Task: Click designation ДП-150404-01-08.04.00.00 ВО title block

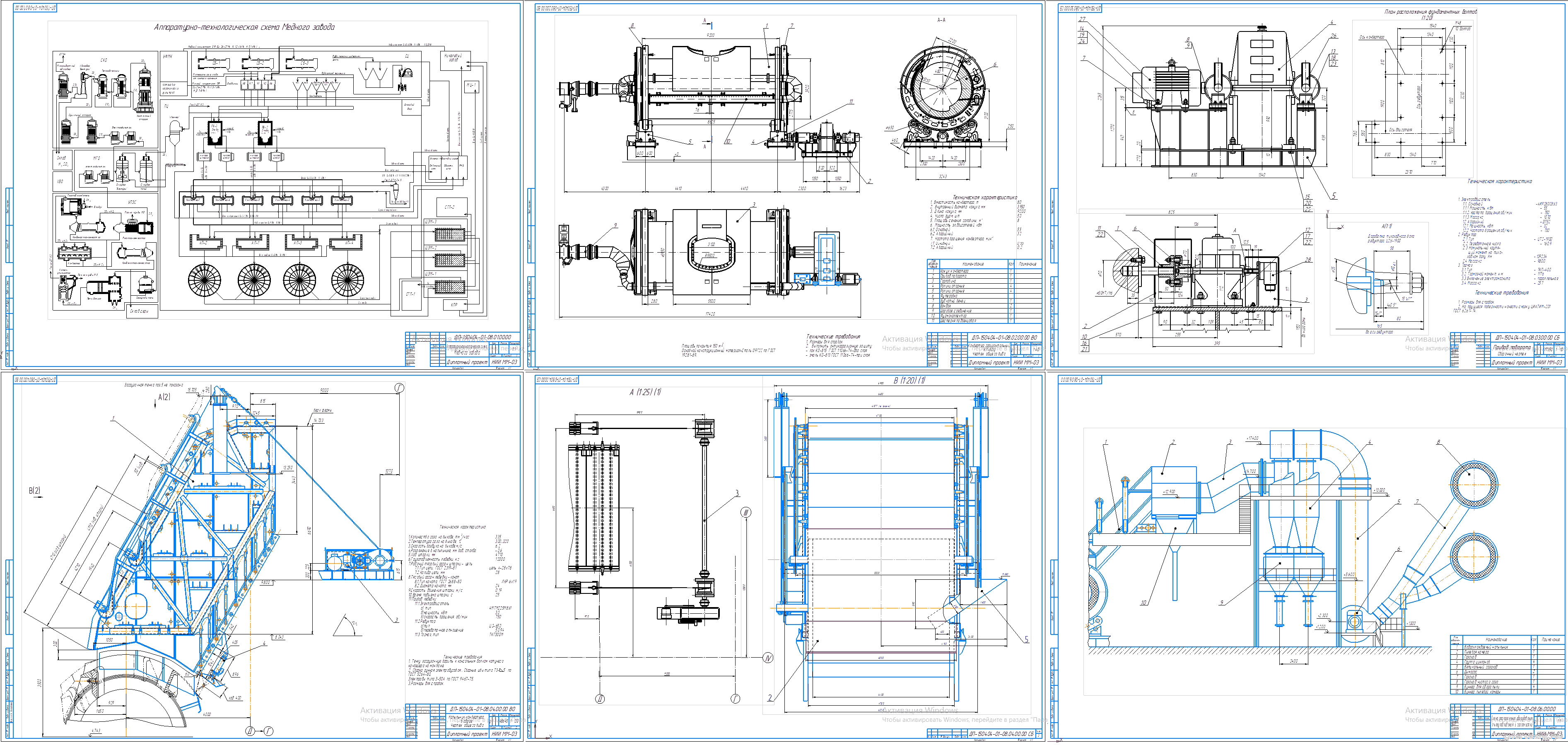Action: coord(482,709)
